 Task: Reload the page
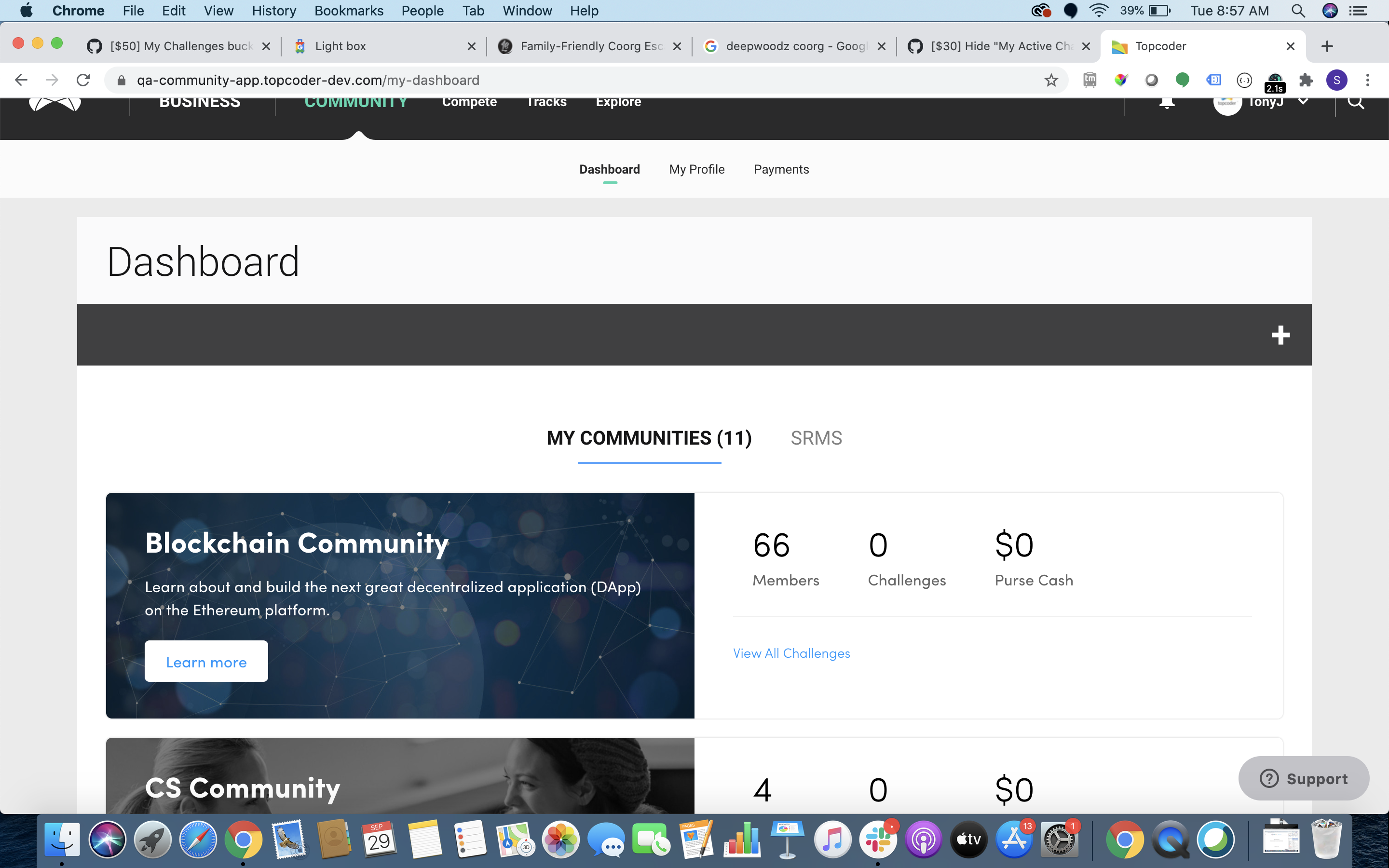tap(83, 80)
